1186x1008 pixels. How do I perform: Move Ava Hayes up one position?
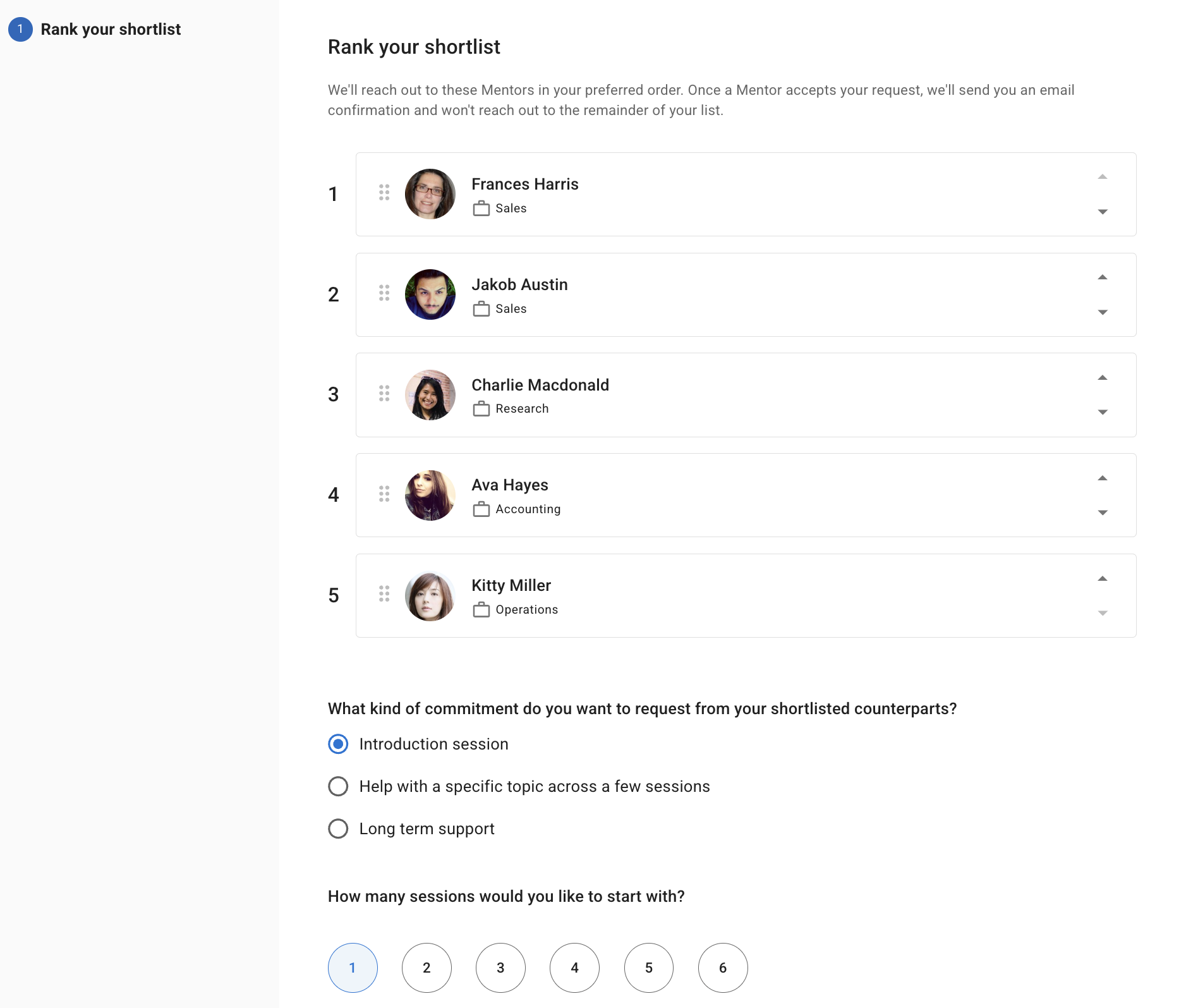1102,478
